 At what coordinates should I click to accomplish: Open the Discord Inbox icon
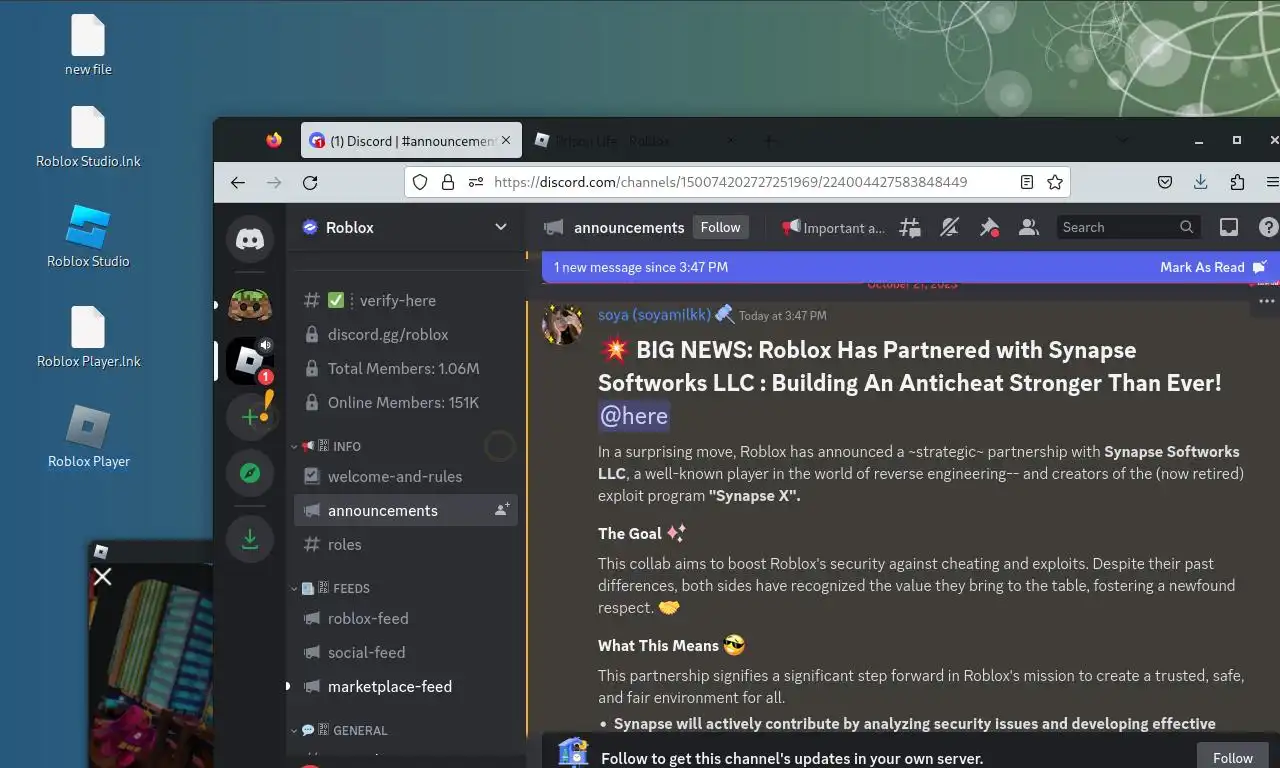click(x=1229, y=228)
